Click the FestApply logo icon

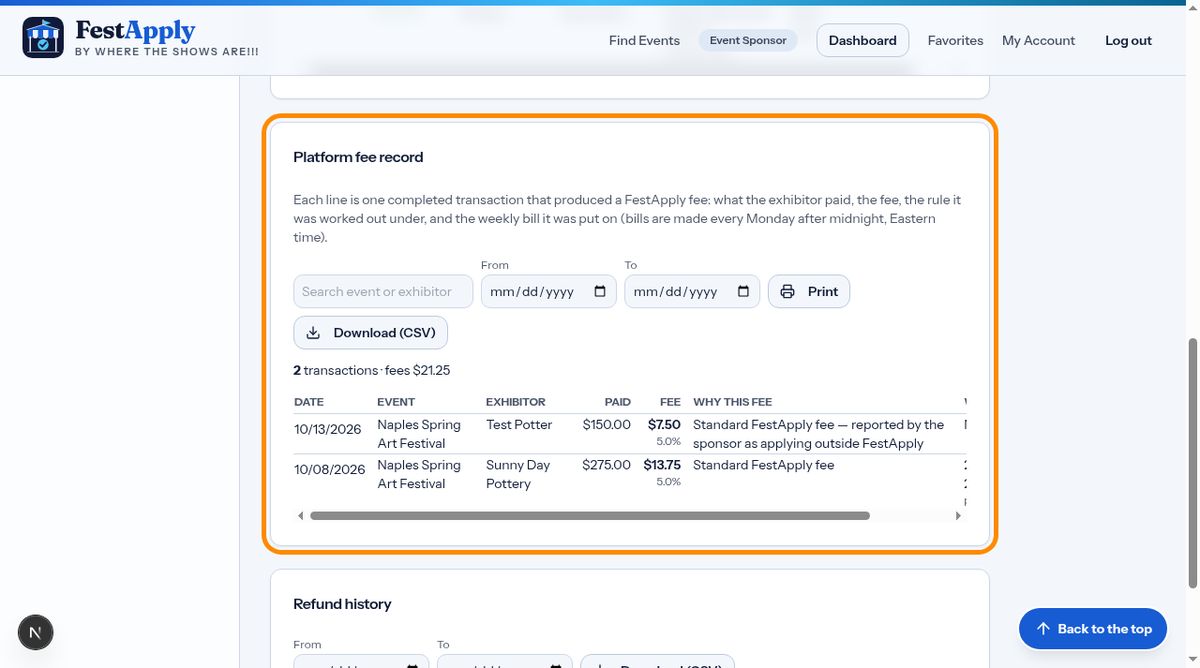click(42, 38)
